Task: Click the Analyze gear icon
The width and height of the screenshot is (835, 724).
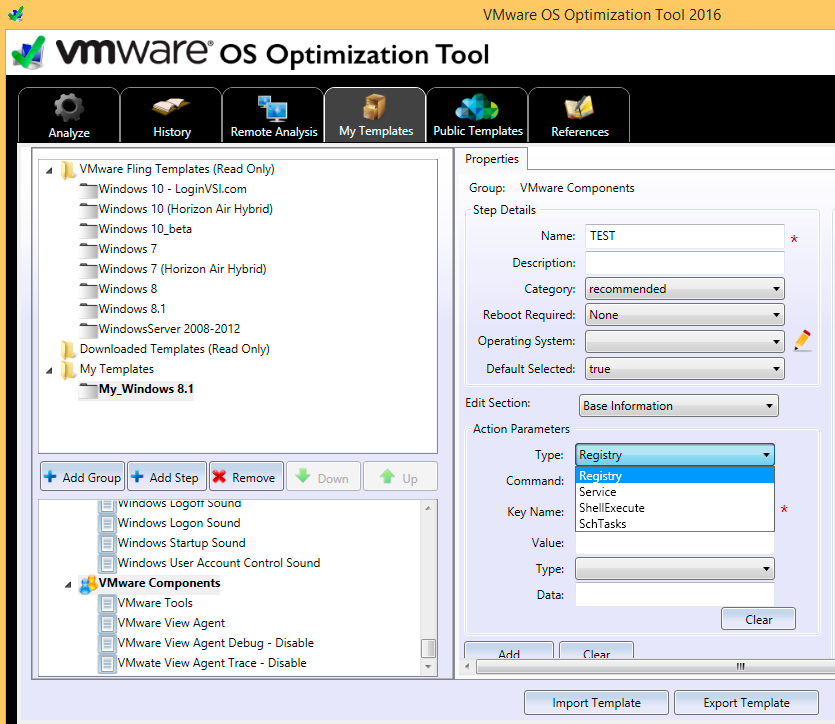Action: [69, 108]
